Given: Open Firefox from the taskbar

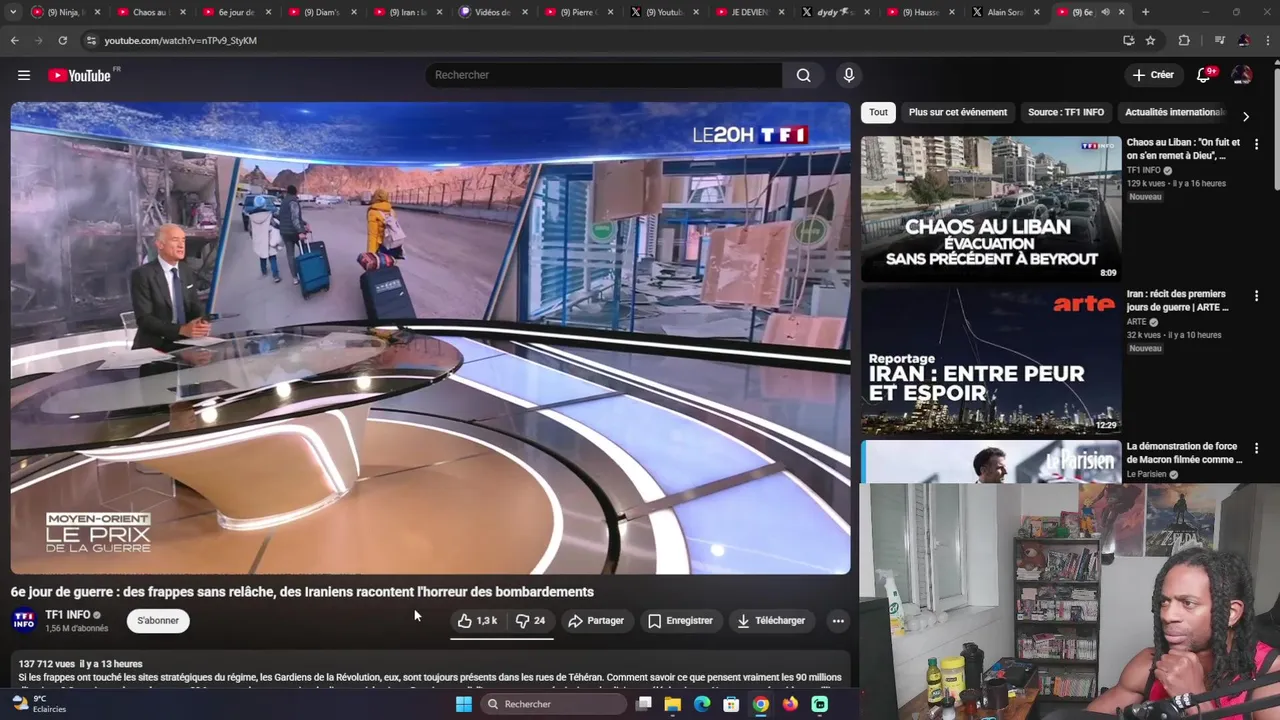Looking at the screenshot, I should 790,704.
